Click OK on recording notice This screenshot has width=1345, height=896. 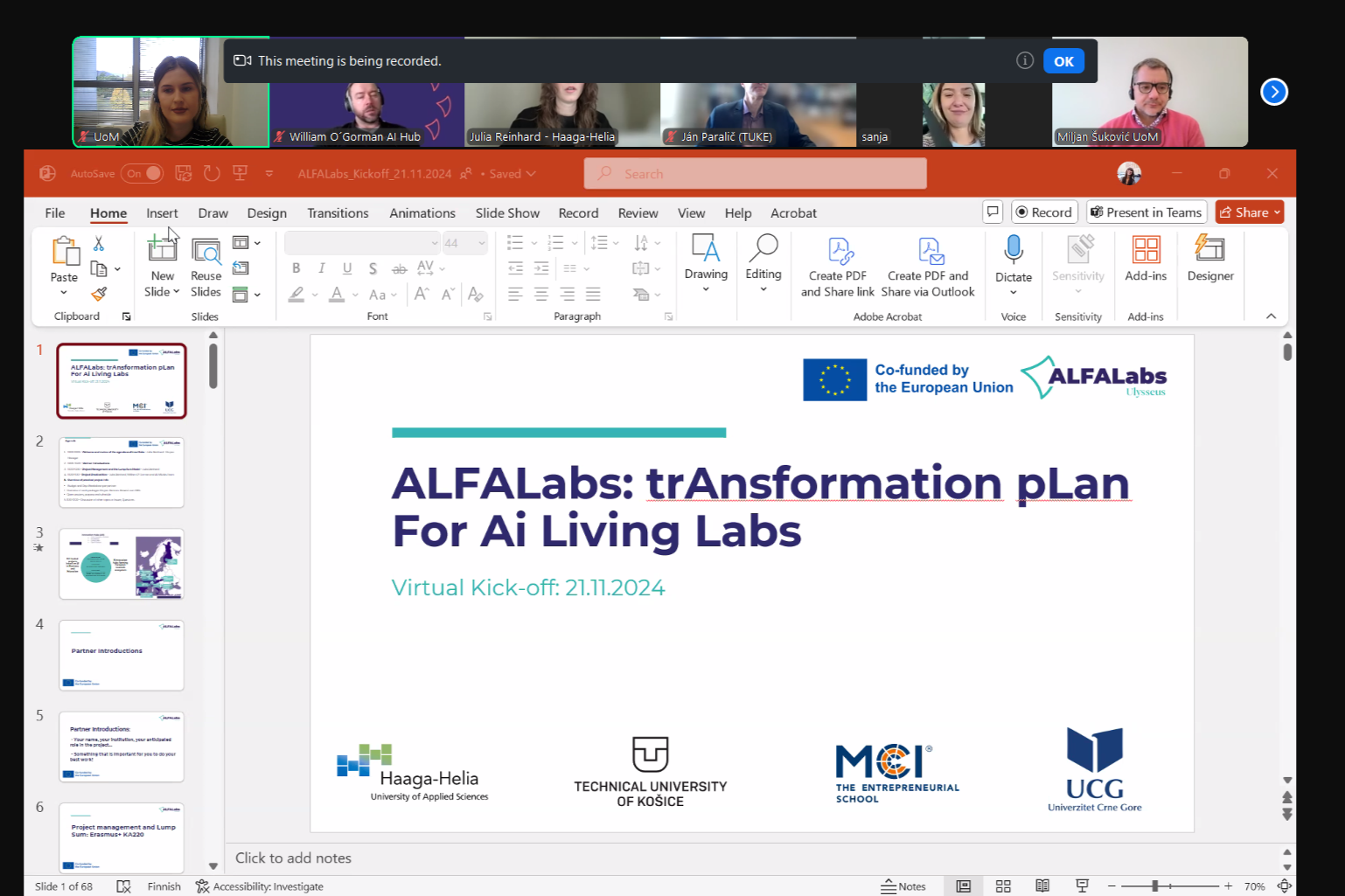1063,61
